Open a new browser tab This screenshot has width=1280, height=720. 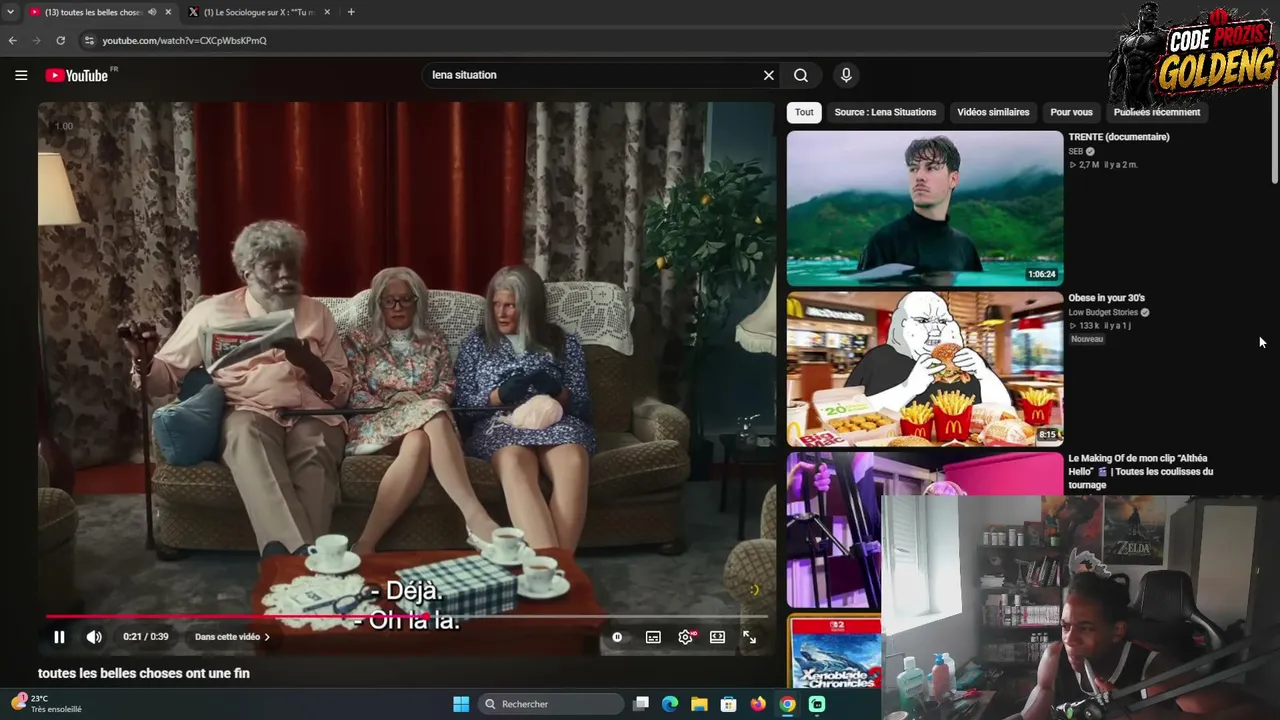point(351,12)
